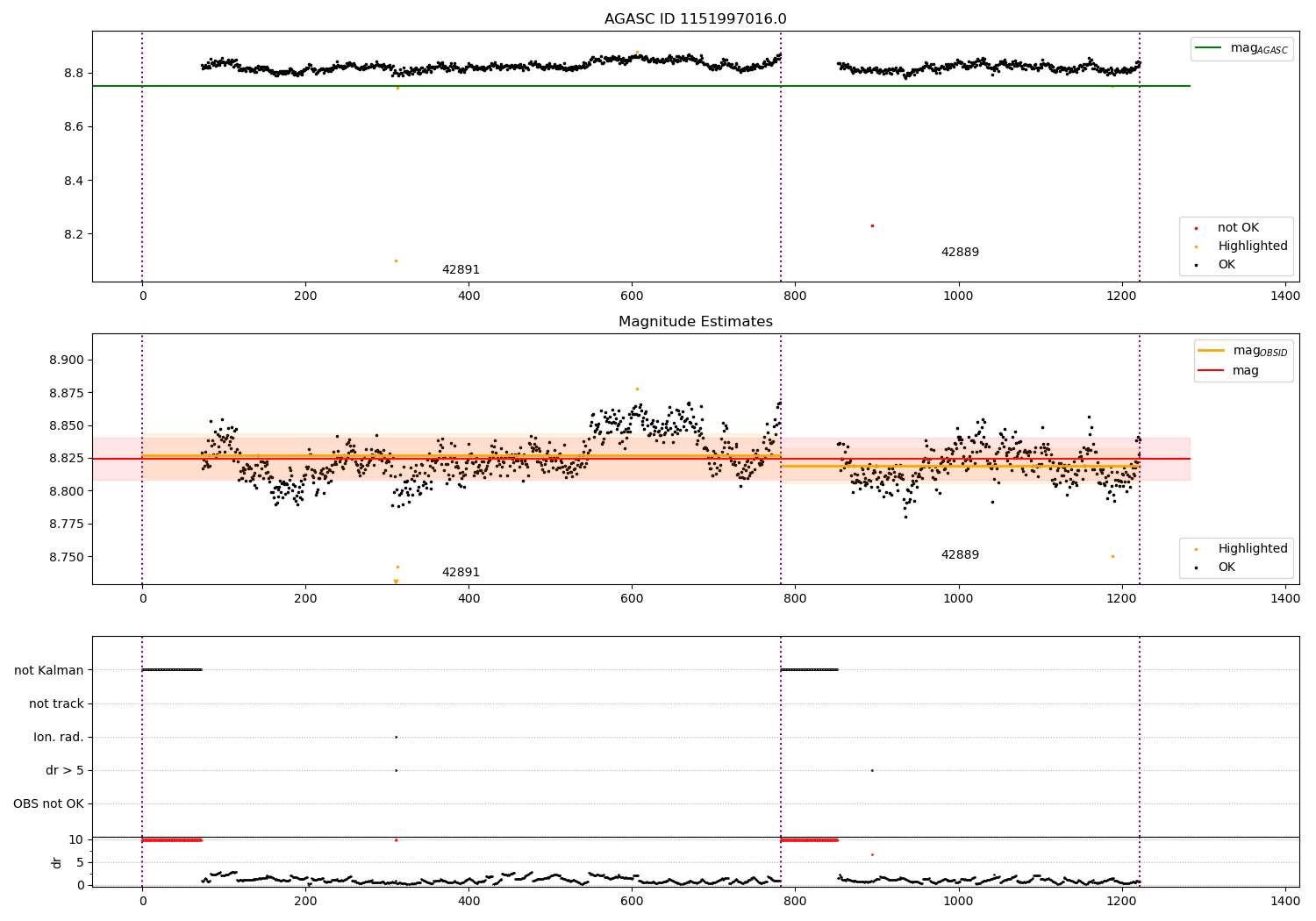
Task: Click the 1400 x-tick on the bottom plot
Action: point(1285,900)
